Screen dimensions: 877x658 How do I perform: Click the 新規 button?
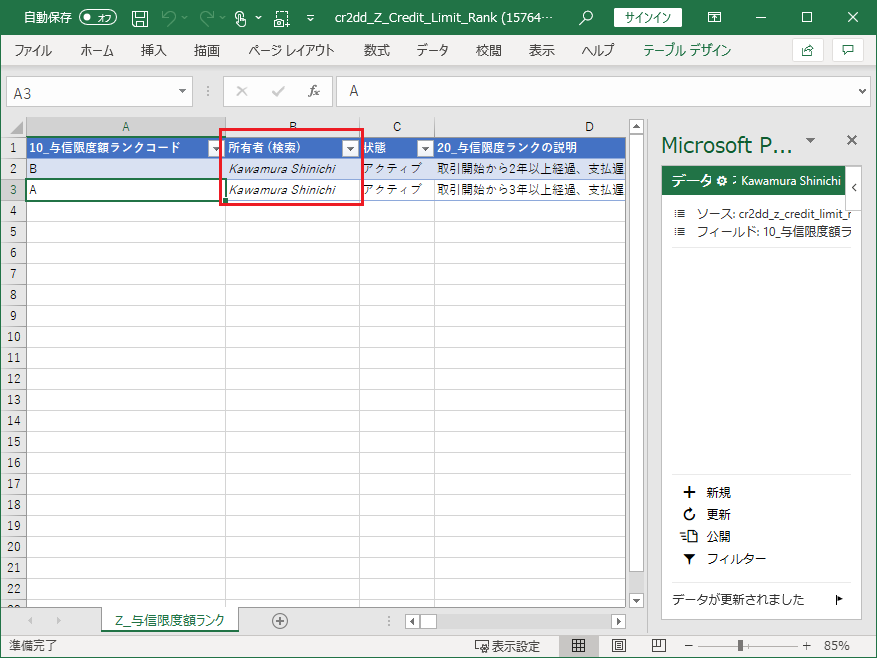[x=707, y=492]
